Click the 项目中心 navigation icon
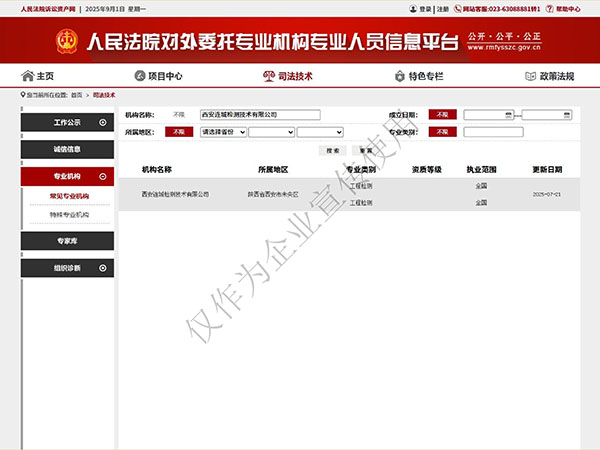The height and width of the screenshot is (450, 600). coord(139,76)
